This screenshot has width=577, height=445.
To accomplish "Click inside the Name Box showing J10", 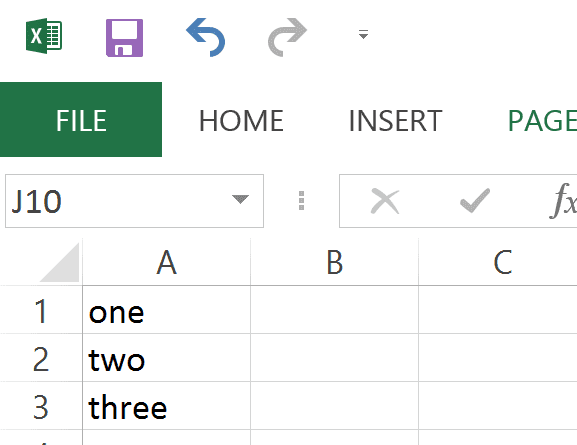I will [x=118, y=201].
